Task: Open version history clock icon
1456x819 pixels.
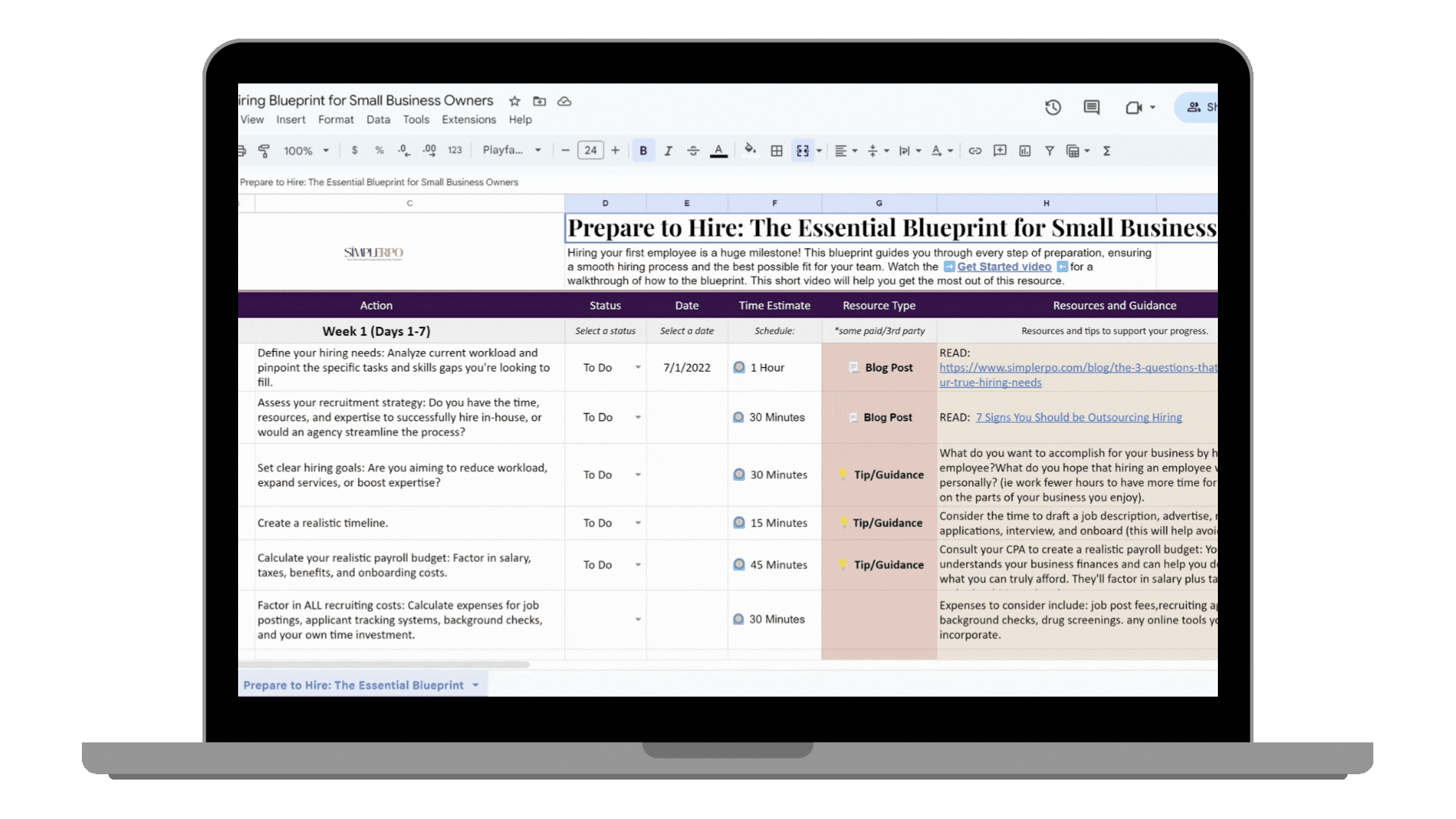Action: (1053, 108)
